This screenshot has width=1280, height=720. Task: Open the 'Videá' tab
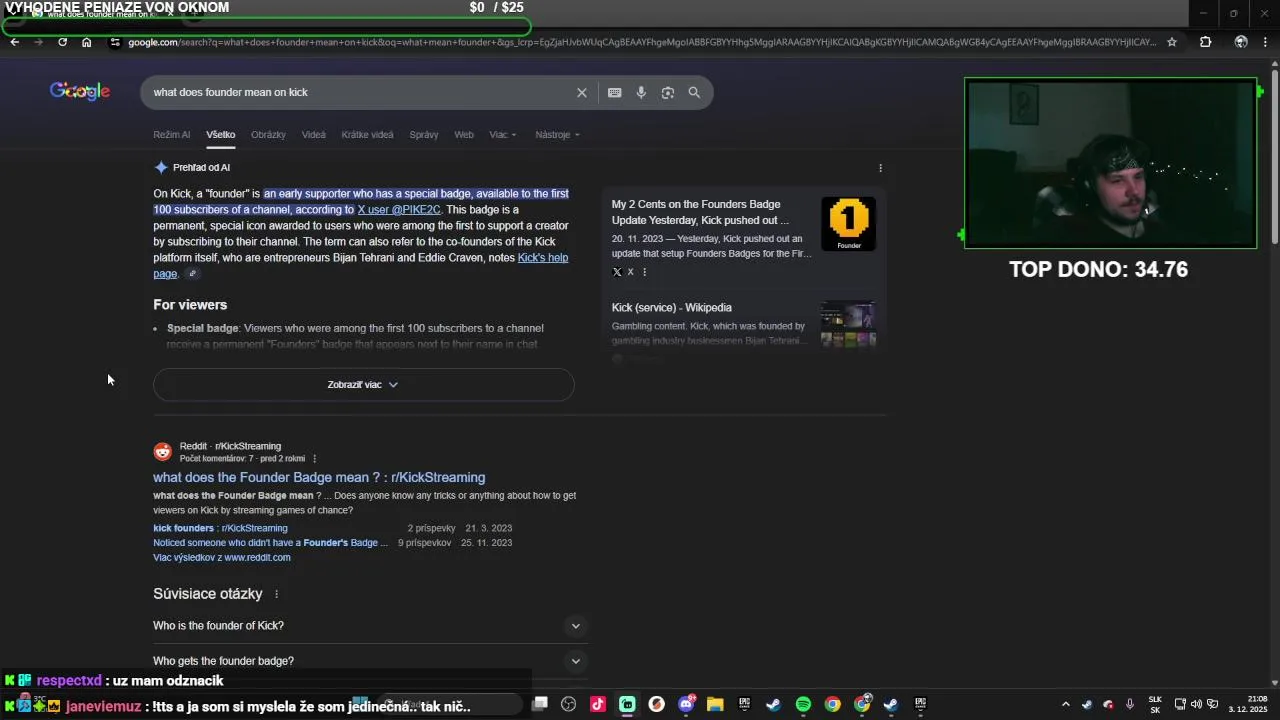tap(314, 135)
